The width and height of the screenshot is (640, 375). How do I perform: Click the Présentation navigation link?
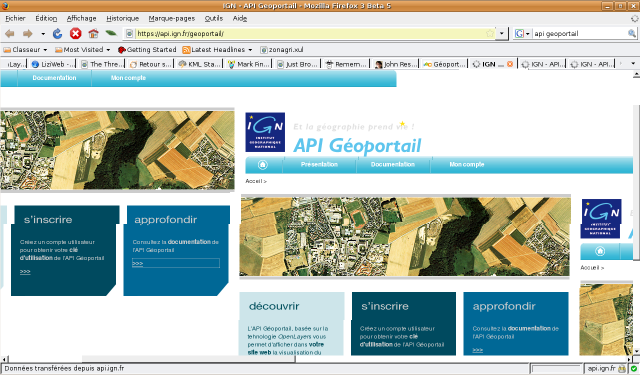[x=319, y=164]
